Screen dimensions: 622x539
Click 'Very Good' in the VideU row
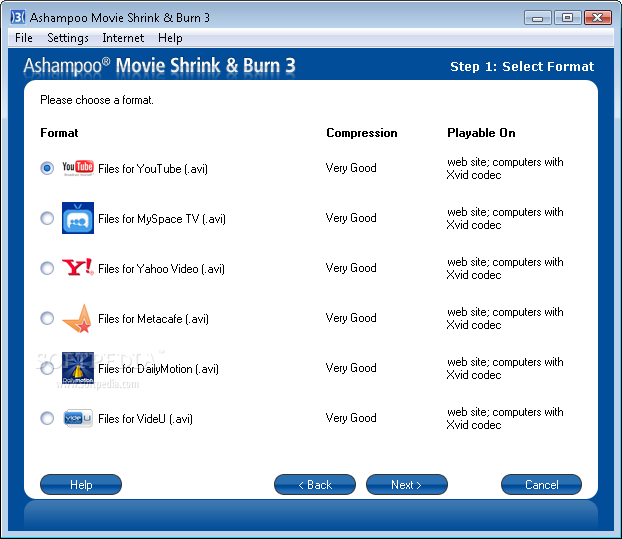(x=351, y=418)
